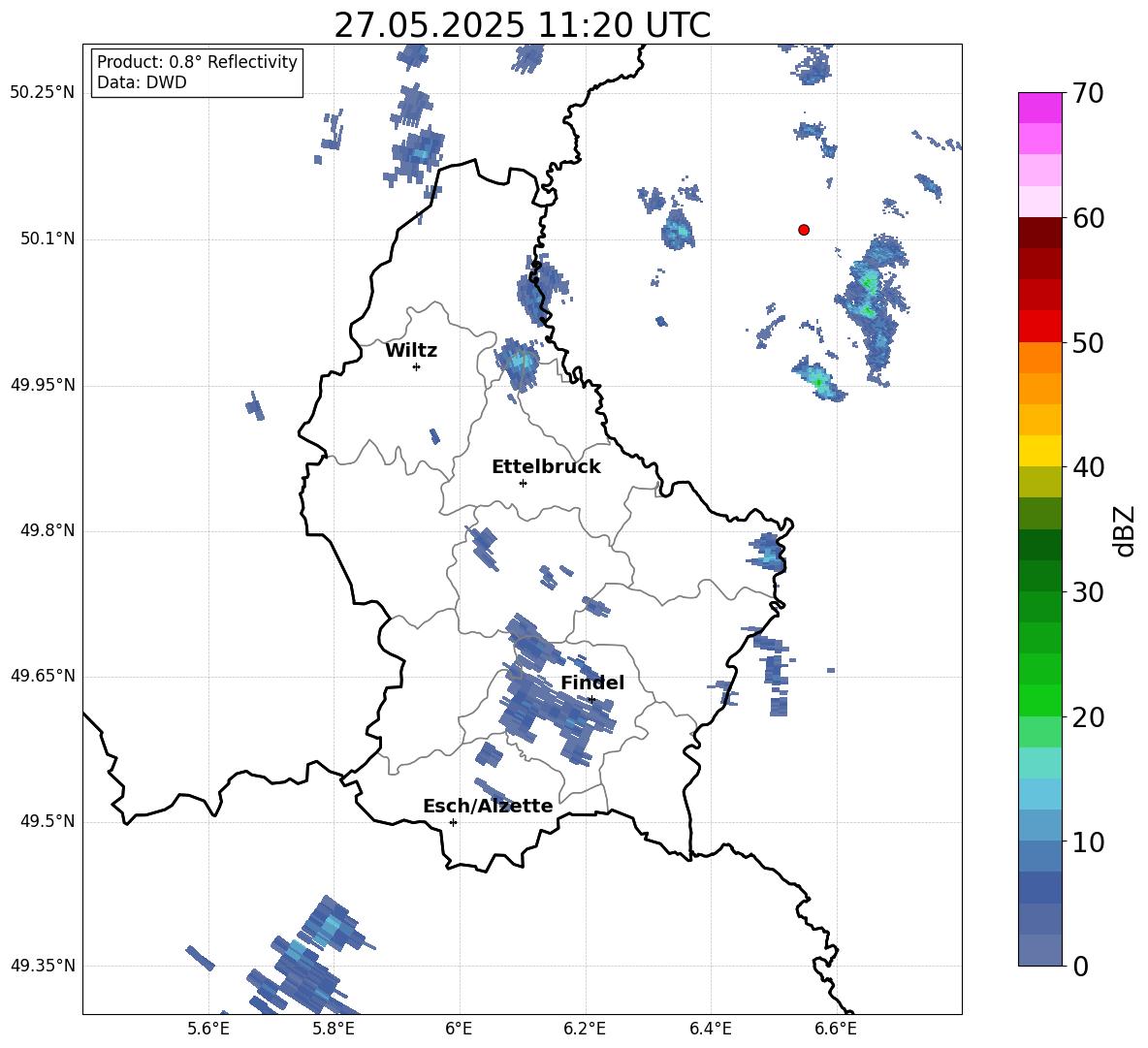Click the 49.5°N latitude label
This screenshot has width=1148, height=1048.
(x=47, y=821)
